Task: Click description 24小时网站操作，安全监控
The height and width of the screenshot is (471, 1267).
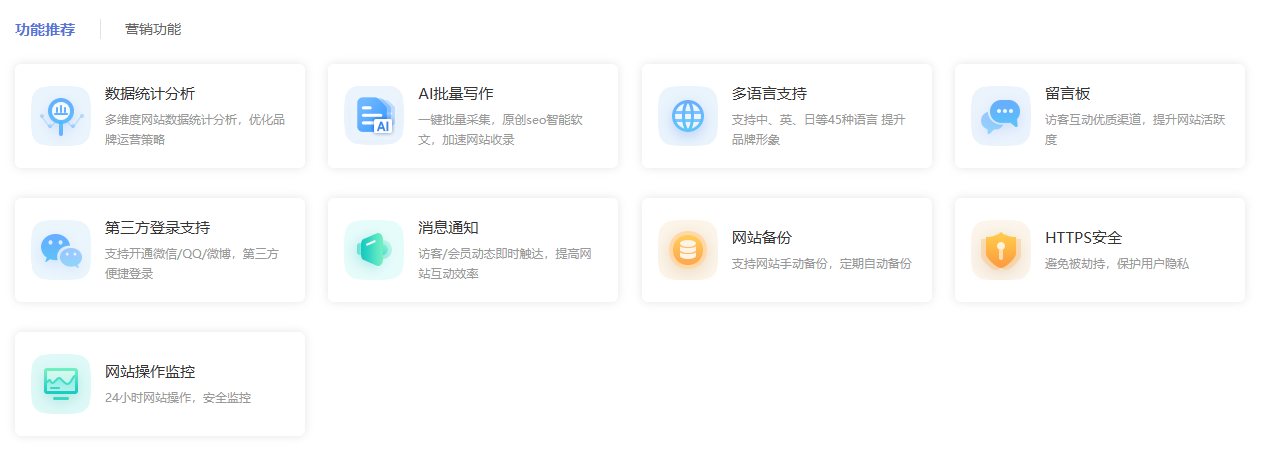Action: pos(178,398)
